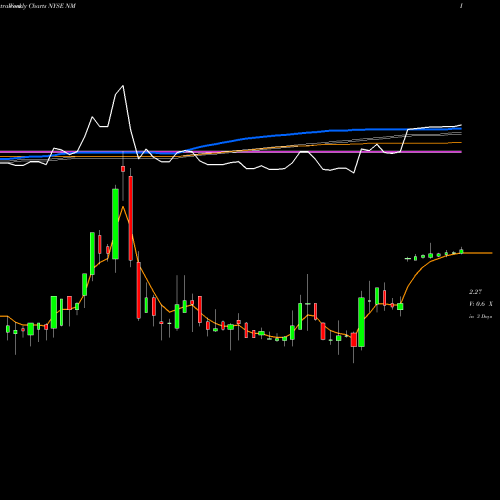Click the 'Charts NYSE NM' title text
500x500 pixels.
[52, 6]
